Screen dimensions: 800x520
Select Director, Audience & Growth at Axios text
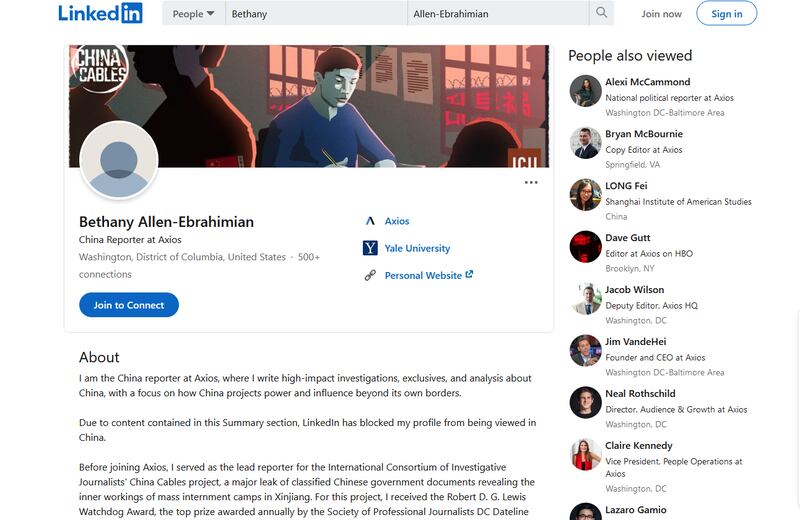coord(676,410)
